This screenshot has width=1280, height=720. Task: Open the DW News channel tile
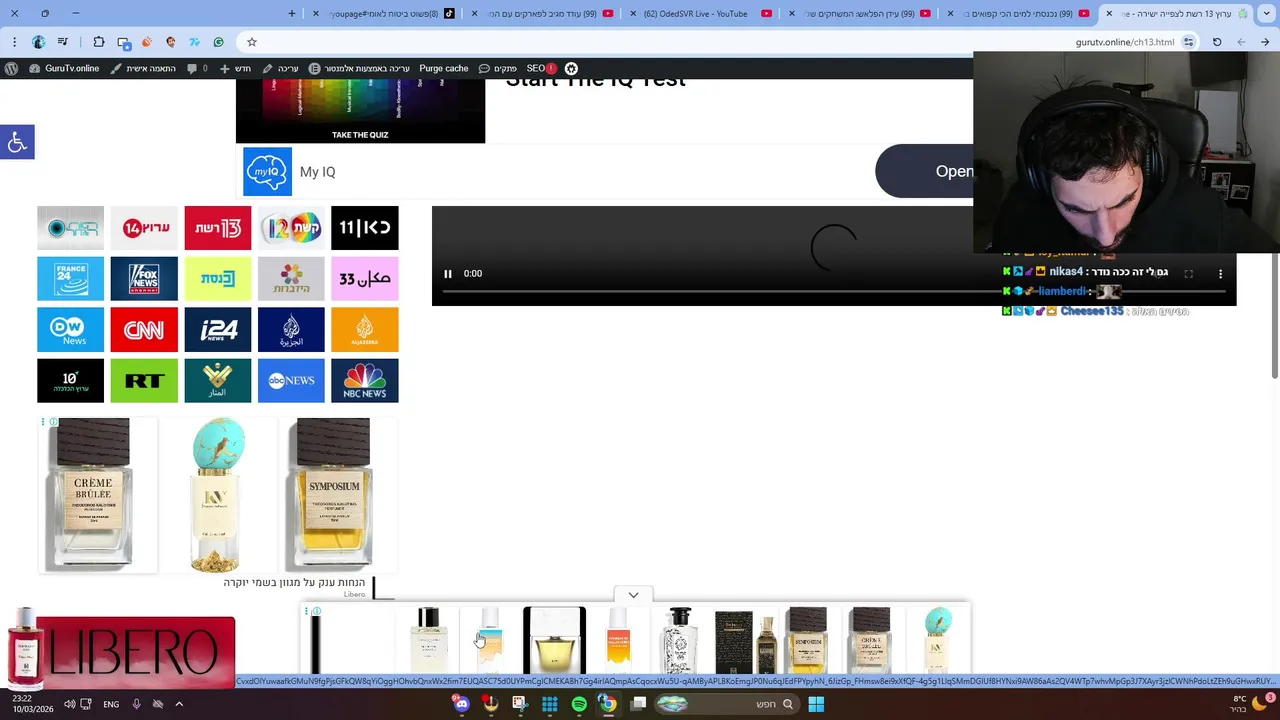(x=70, y=330)
